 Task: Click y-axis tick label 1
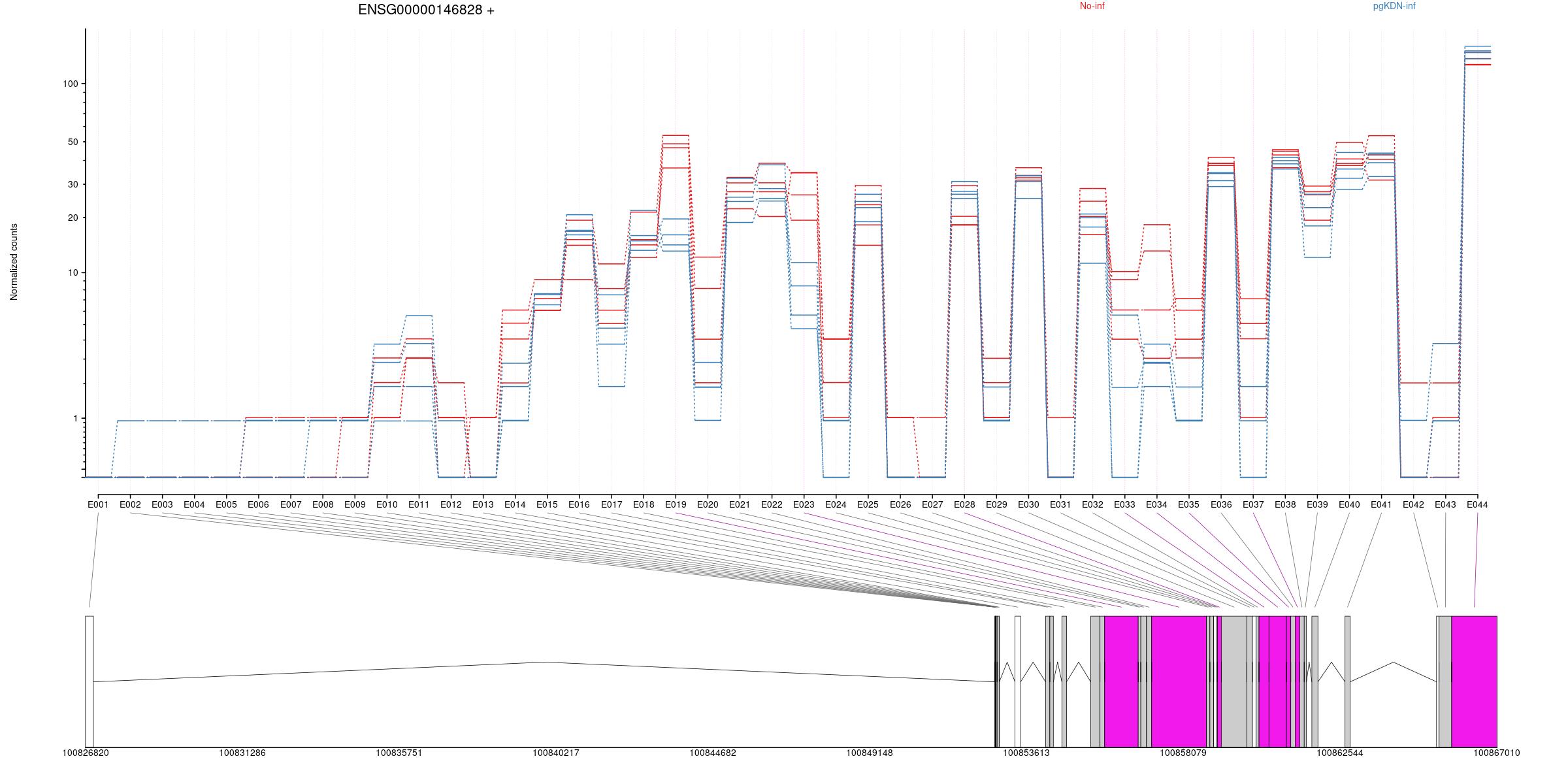[x=75, y=418]
